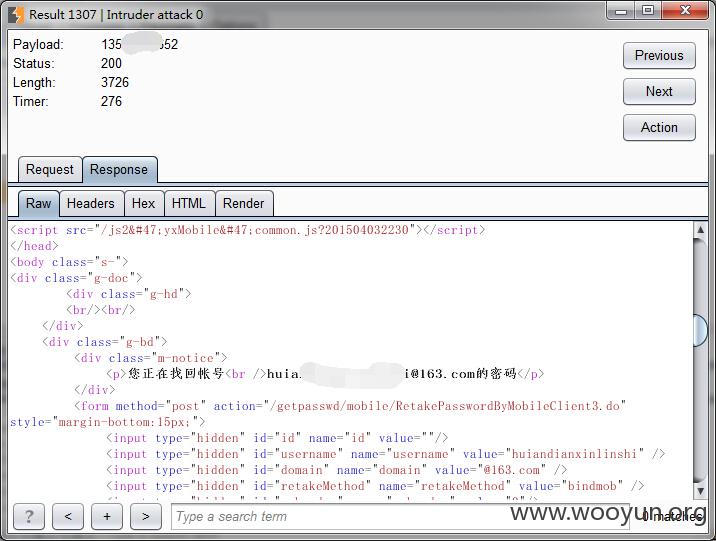716x541 pixels.
Task: Open the Raw view tab
Action: [x=38, y=204]
